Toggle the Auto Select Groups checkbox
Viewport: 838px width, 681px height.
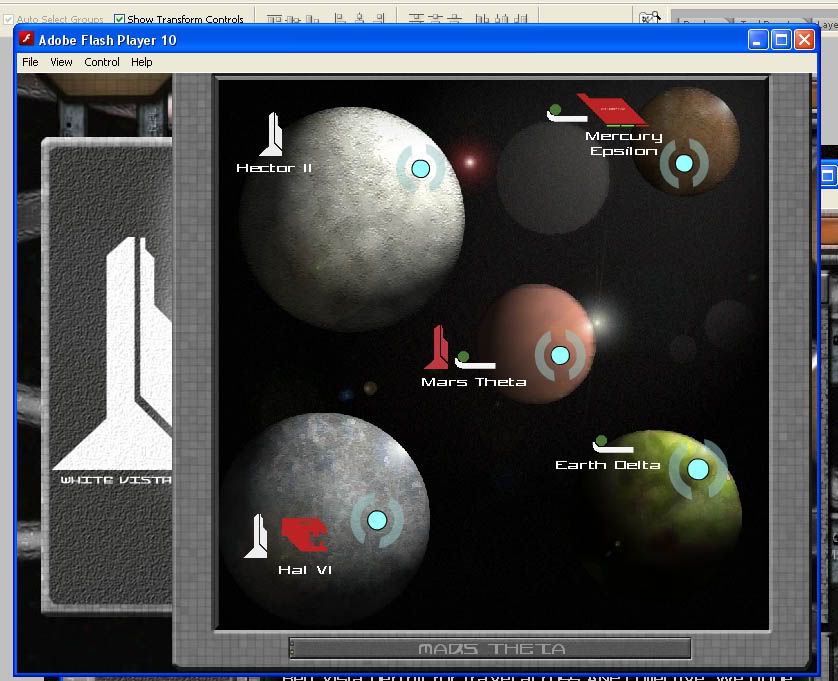(x=8, y=19)
